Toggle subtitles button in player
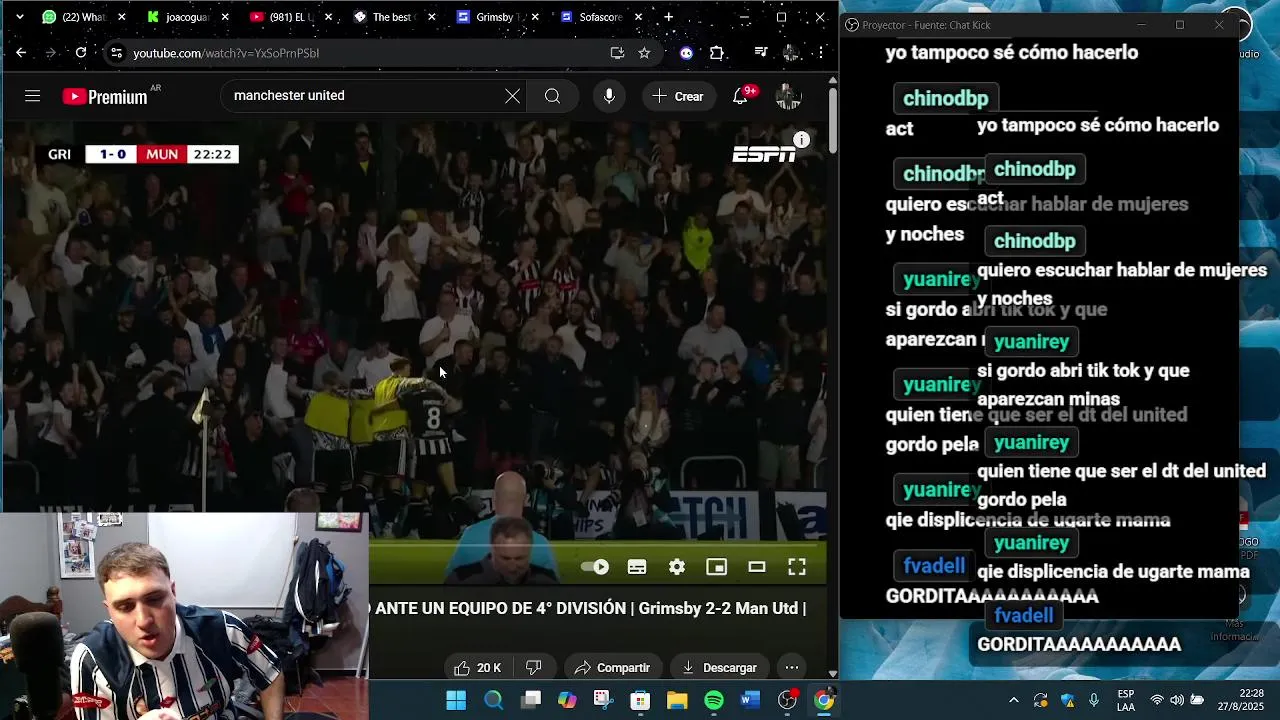Viewport: 1280px width, 720px height. click(x=637, y=567)
